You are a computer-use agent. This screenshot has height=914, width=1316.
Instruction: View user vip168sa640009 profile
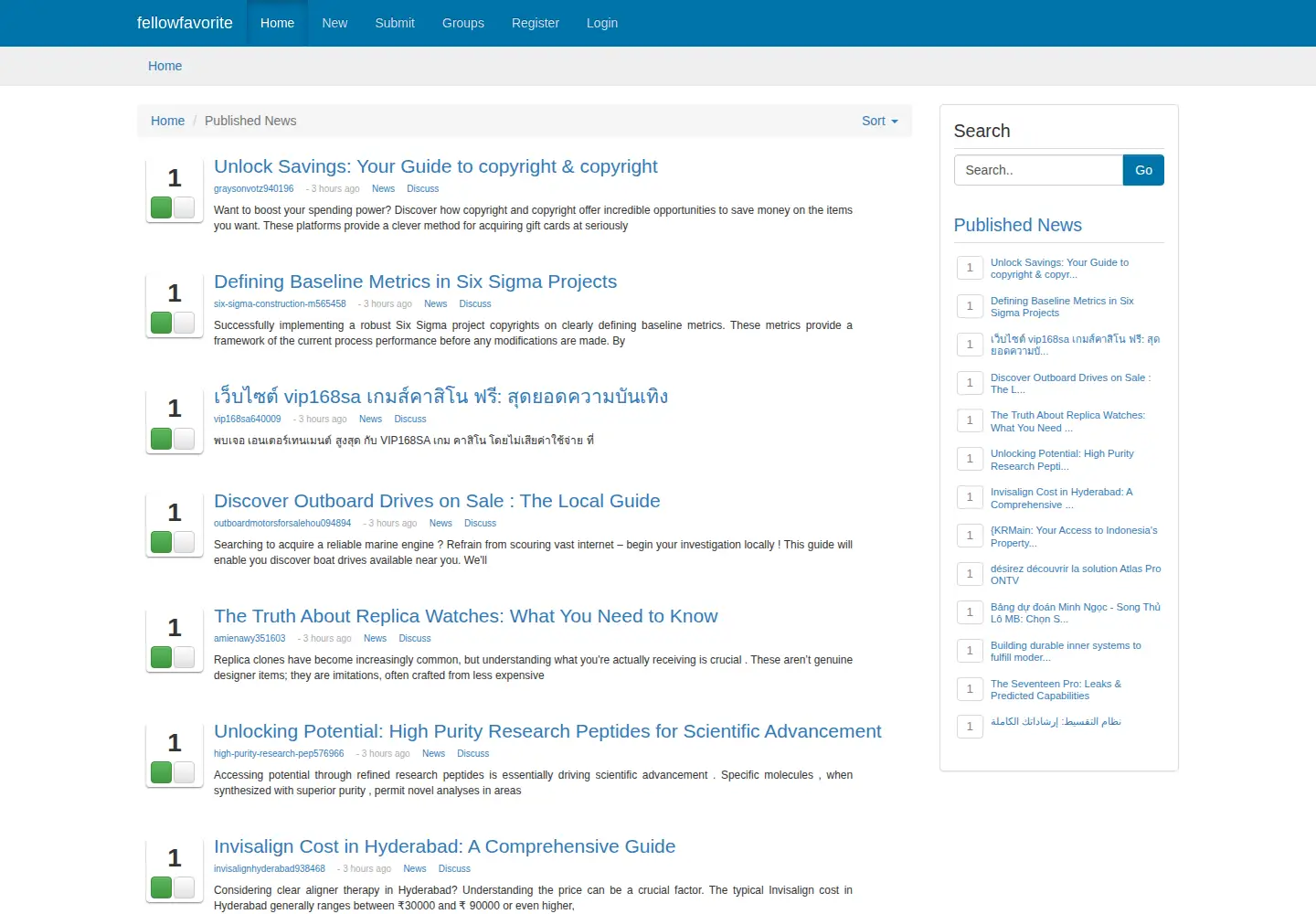248,420
